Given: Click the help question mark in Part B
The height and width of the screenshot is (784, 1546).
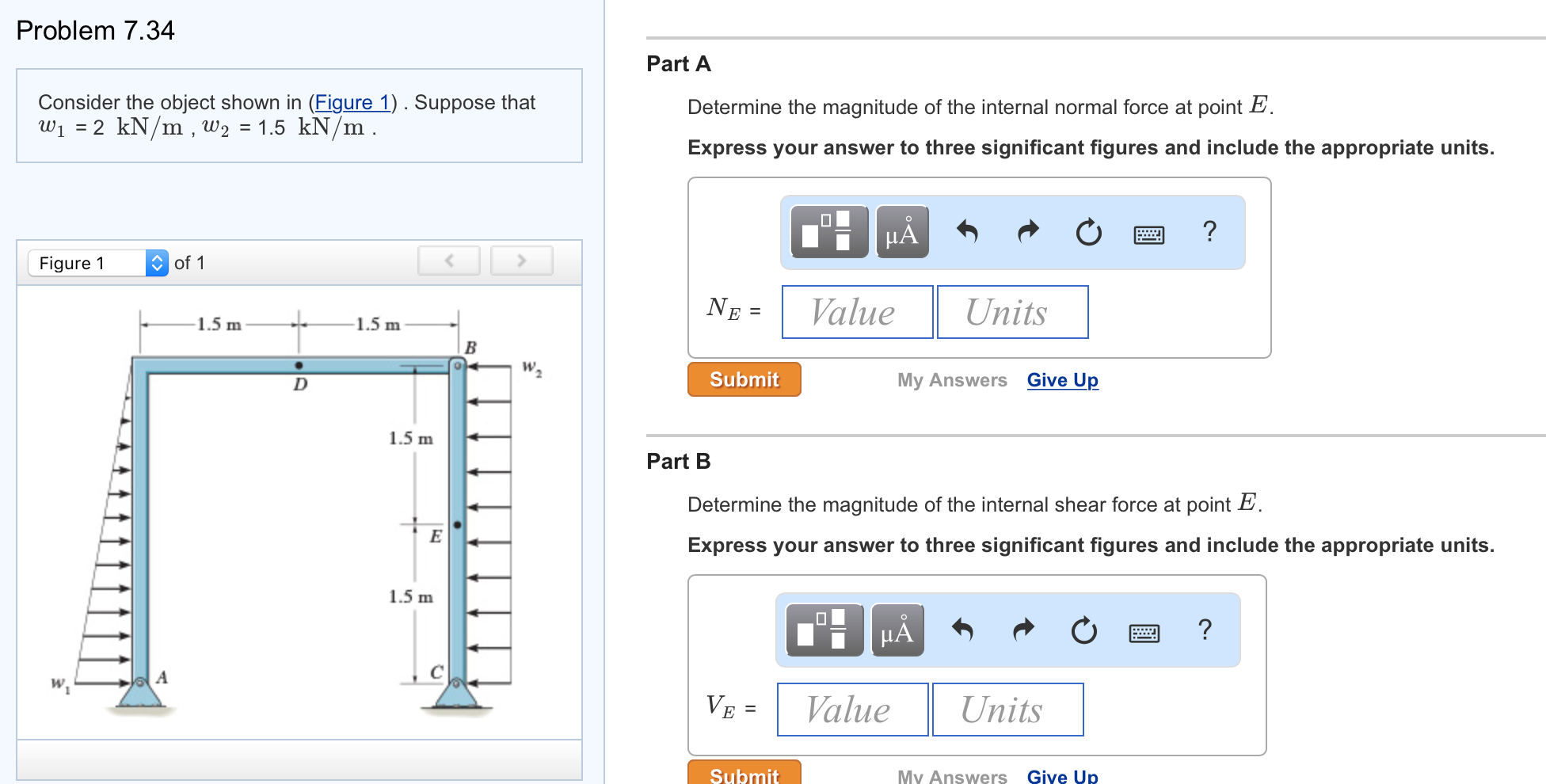Looking at the screenshot, I should (1205, 629).
